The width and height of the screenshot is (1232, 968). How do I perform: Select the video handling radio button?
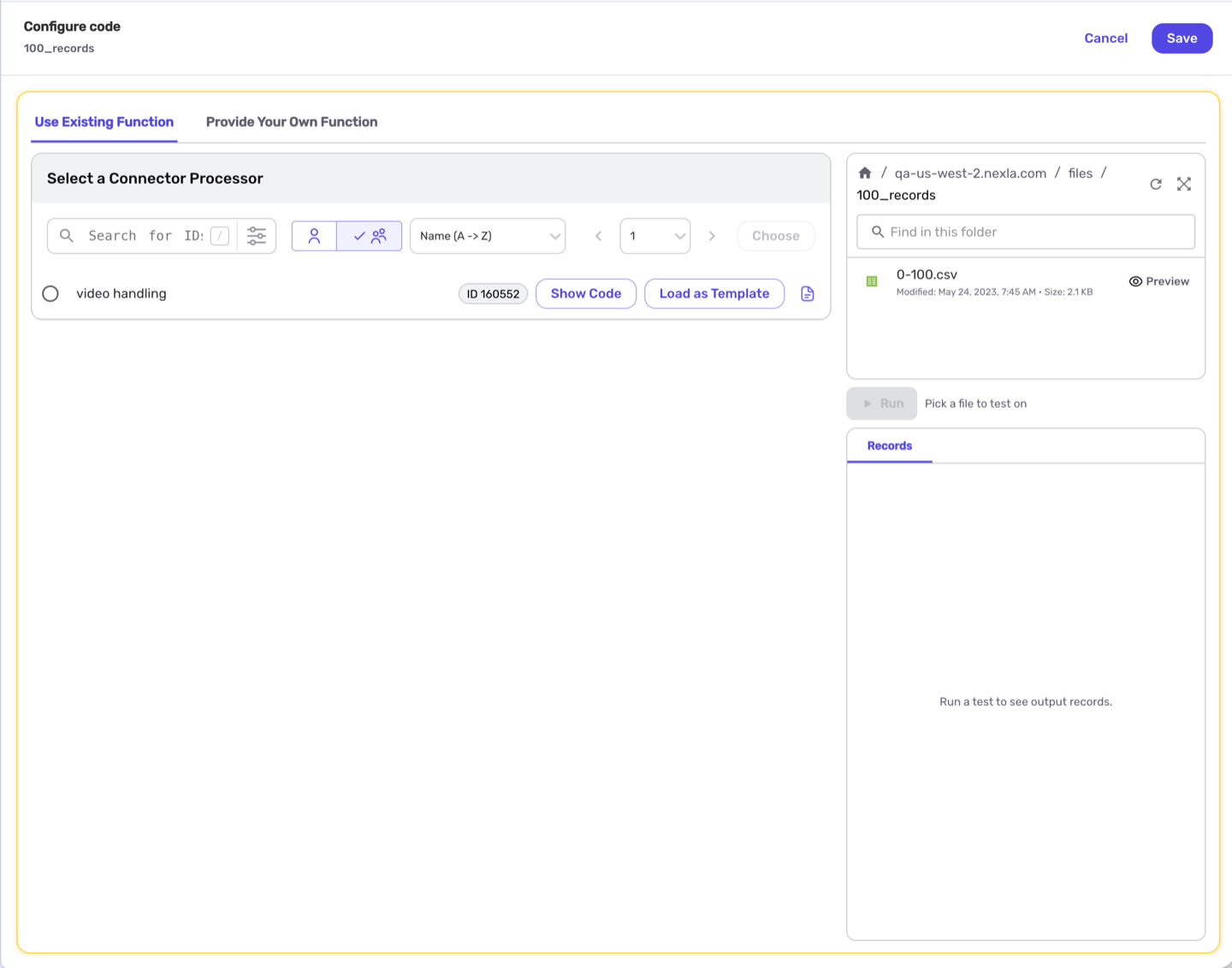click(50, 293)
